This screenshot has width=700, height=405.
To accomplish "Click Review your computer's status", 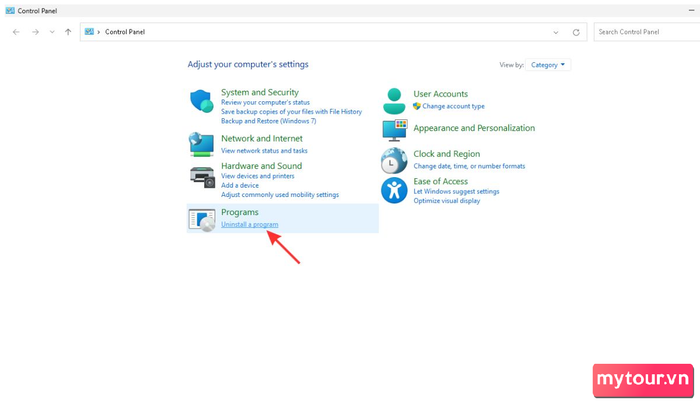I will (265, 102).
